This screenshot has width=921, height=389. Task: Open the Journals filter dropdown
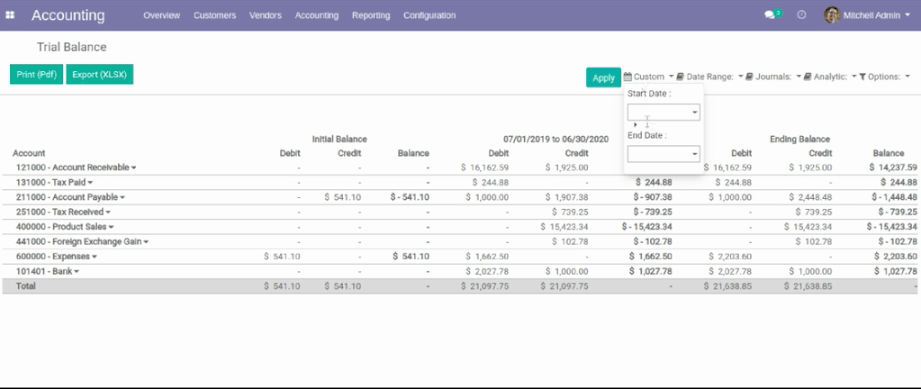pos(773,76)
